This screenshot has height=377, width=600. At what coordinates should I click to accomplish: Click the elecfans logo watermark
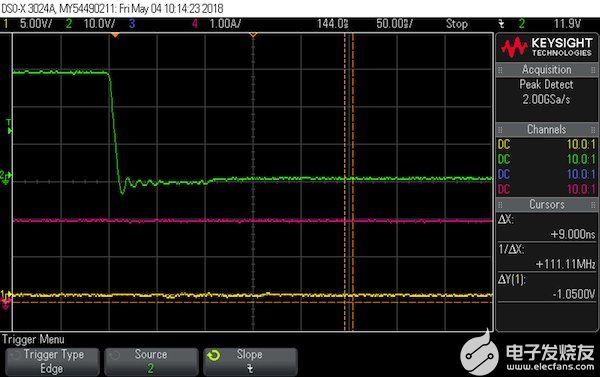click(528, 353)
